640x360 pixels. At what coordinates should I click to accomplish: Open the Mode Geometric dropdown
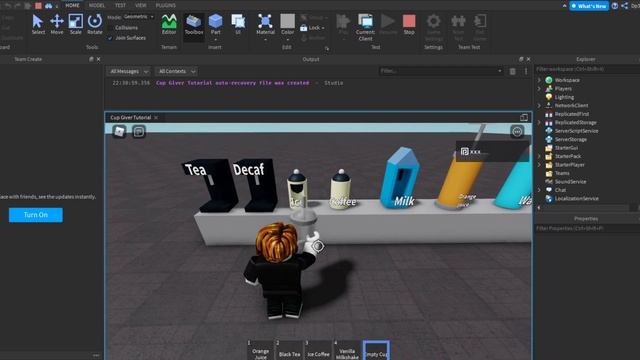click(x=139, y=17)
